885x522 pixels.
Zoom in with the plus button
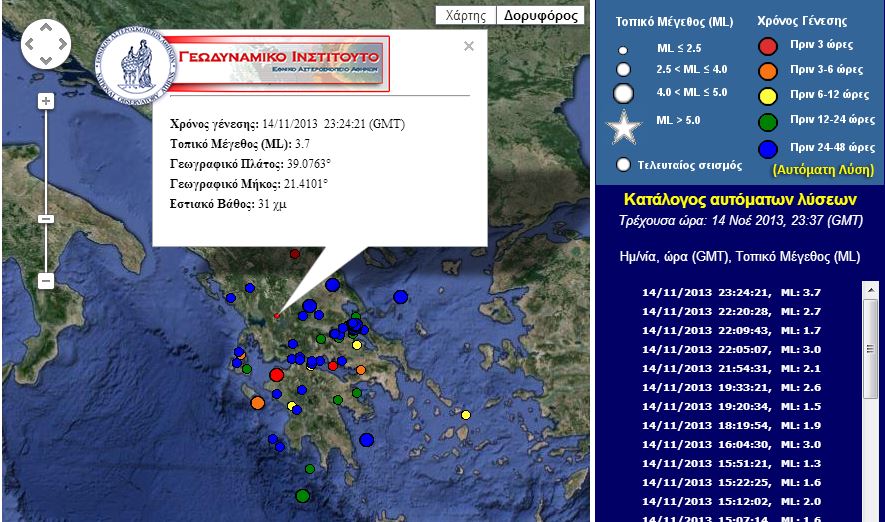pos(45,101)
